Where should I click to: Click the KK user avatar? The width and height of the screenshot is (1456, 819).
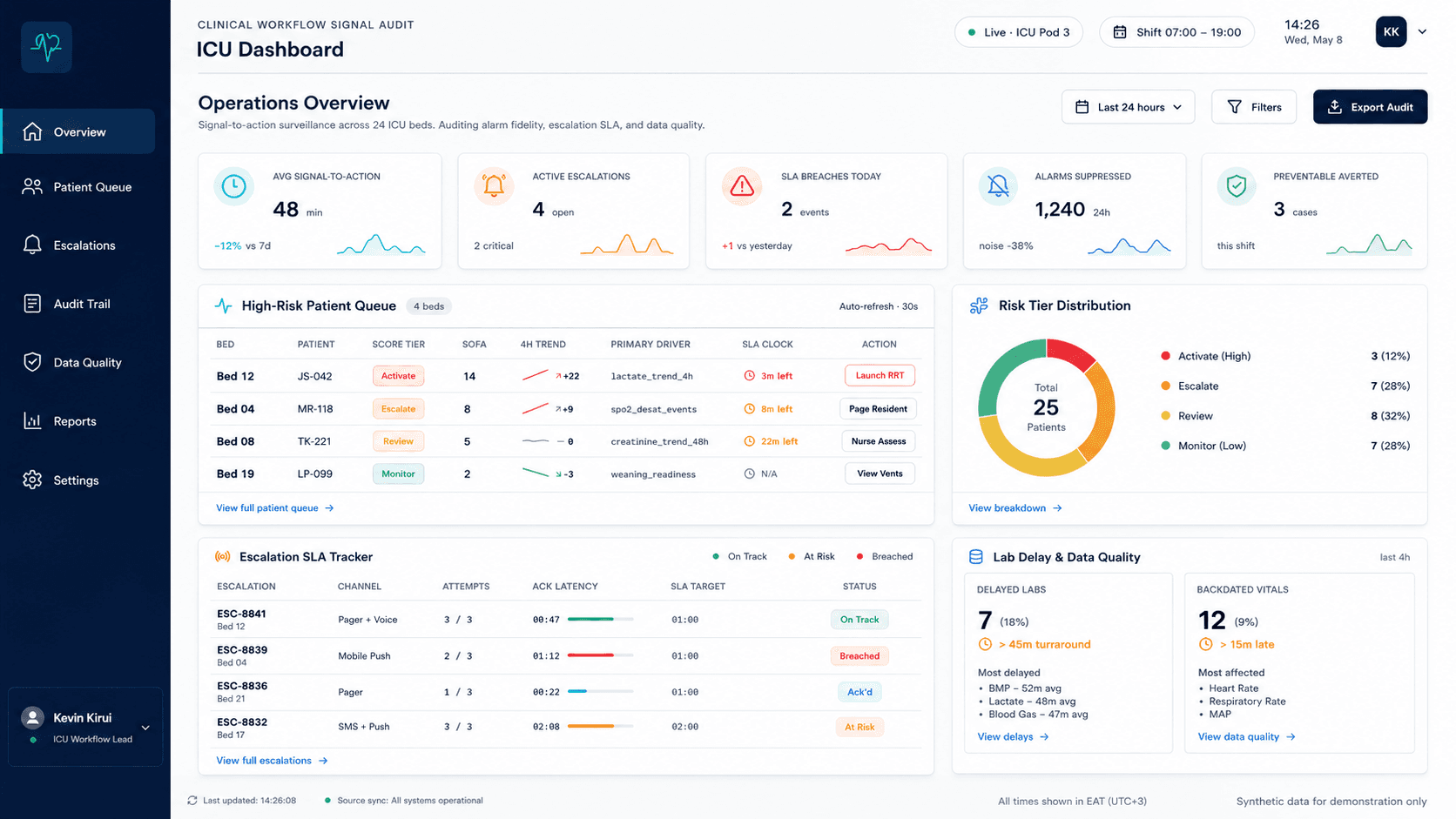coord(1392,32)
